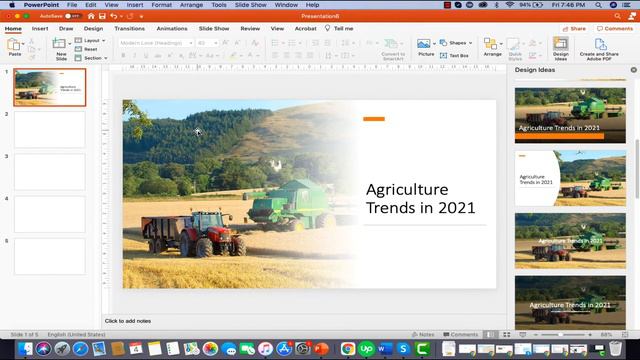Toggle Notes in status bar
Screen dimensions: 640x360
pos(422,335)
